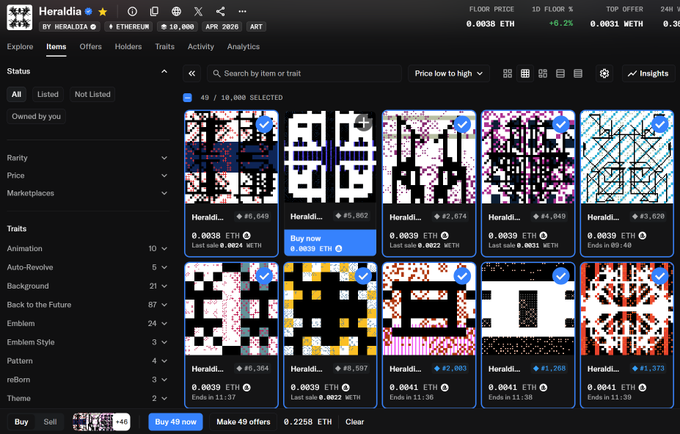Screen dimensions: 680x434
Task: Expand the Rarity filter
Action: coord(87,158)
